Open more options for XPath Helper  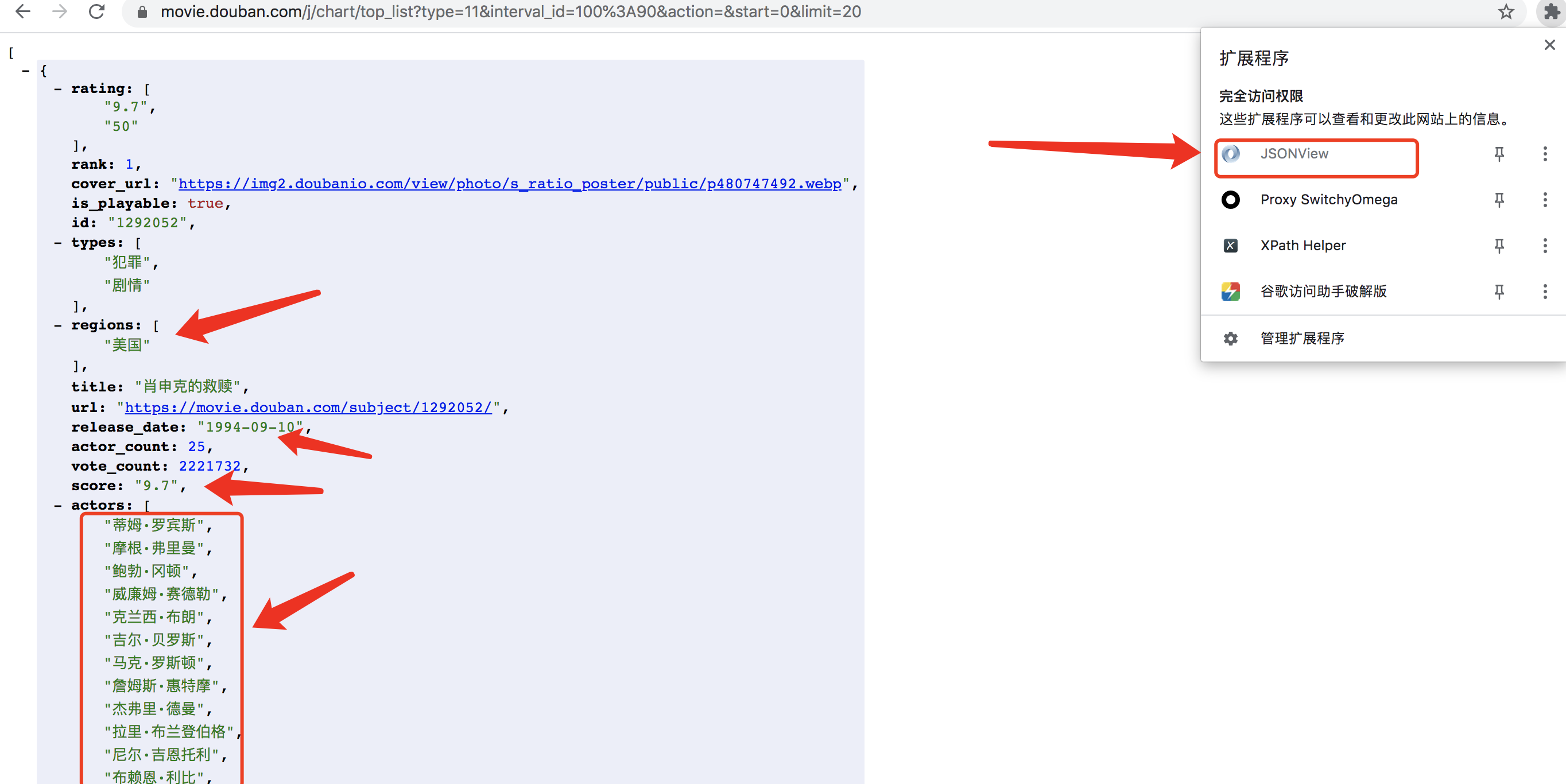tap(1545, 246)
